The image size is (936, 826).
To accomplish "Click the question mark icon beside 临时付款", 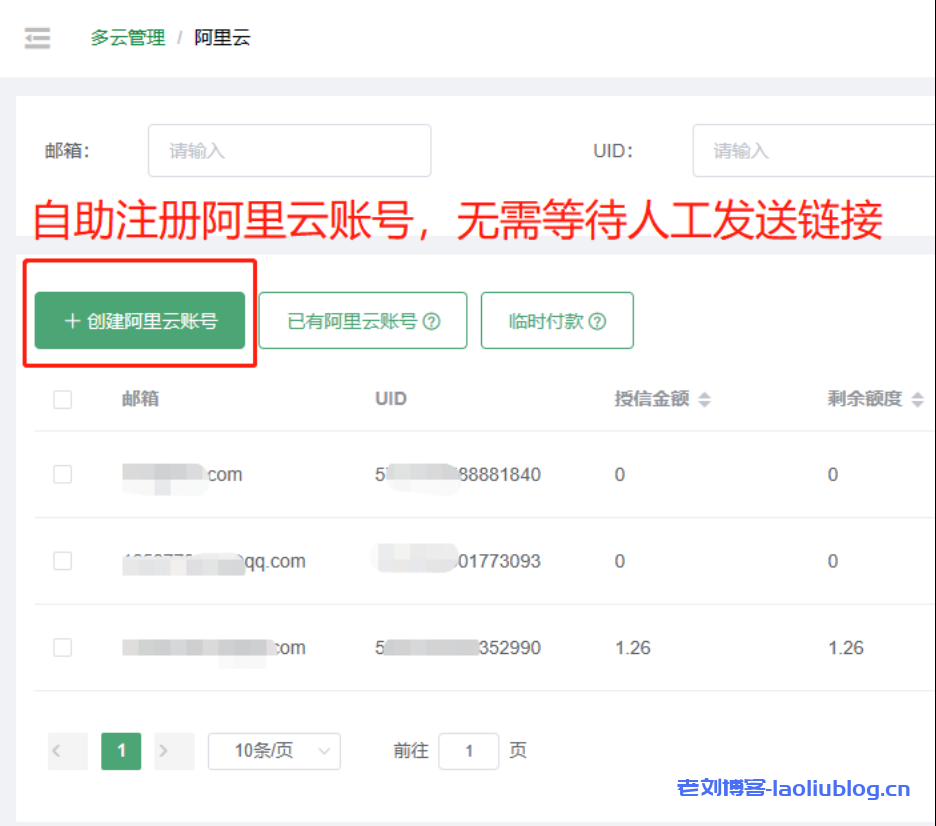I will pyautogui.click(x=597, y=320).
